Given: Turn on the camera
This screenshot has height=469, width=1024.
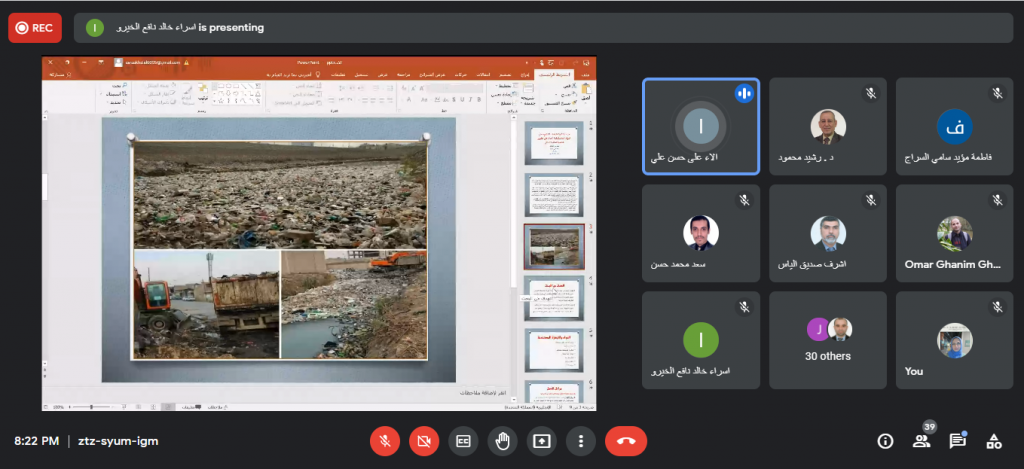Looking at the screenshot, I should pos(424,441).
